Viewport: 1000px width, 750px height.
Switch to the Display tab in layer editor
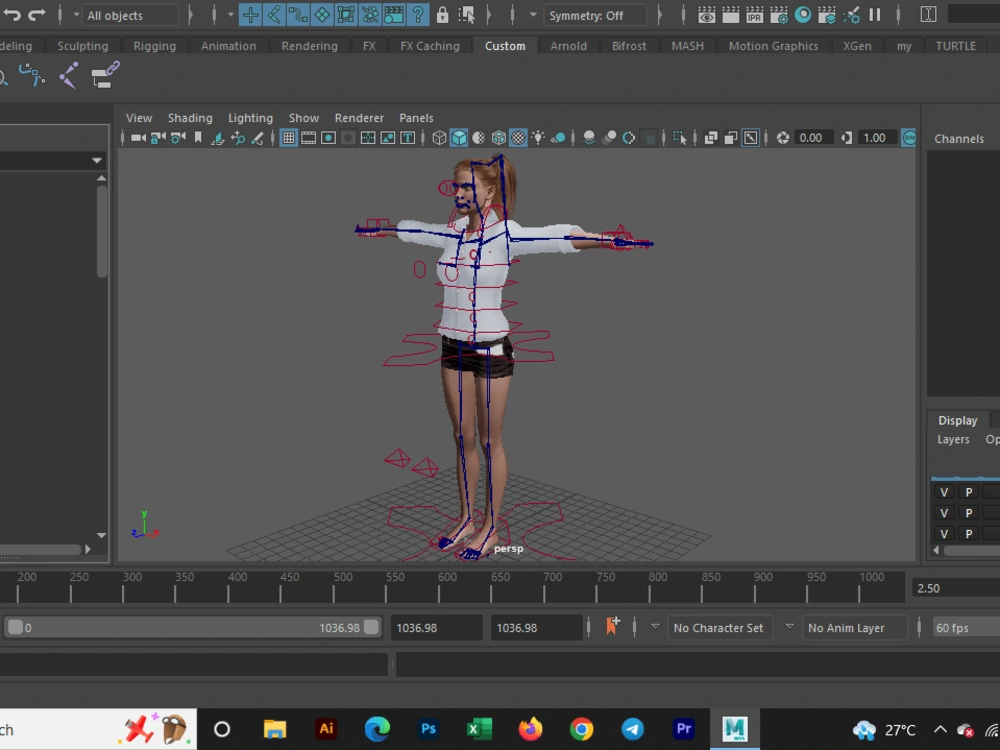pos(957,420)
